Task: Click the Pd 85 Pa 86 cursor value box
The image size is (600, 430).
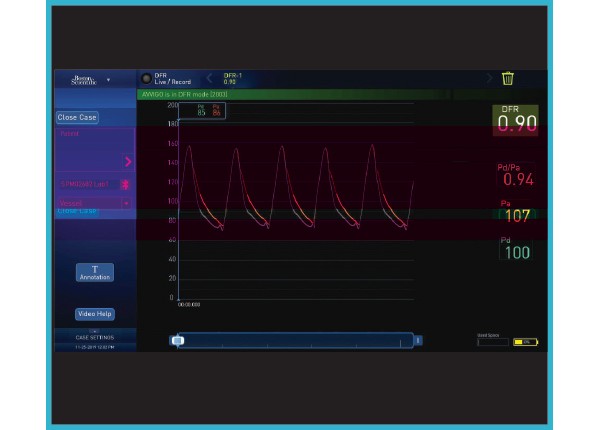Action: 202,111
